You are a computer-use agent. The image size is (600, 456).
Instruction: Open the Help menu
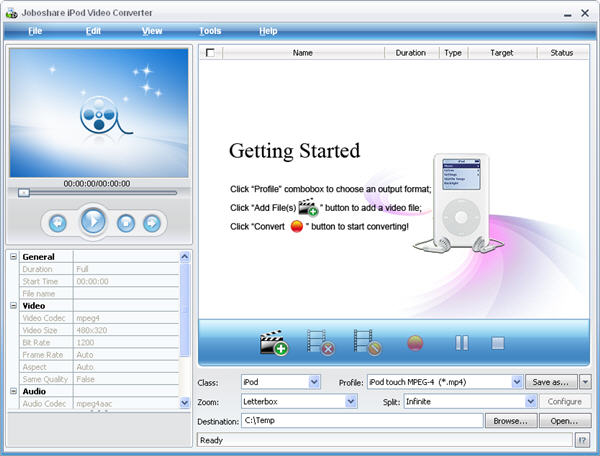268,31
